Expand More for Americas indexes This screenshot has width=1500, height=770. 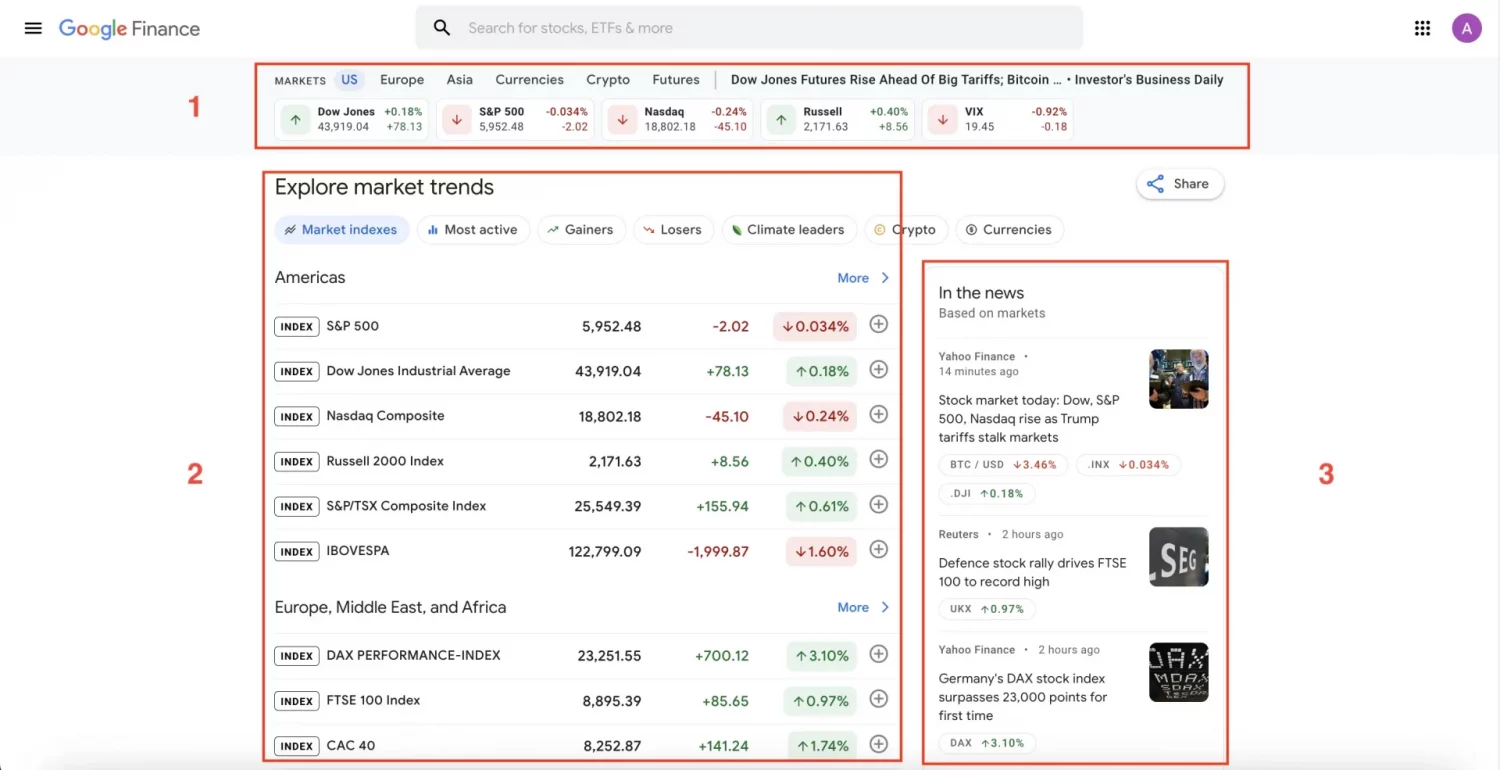point(863,278)
